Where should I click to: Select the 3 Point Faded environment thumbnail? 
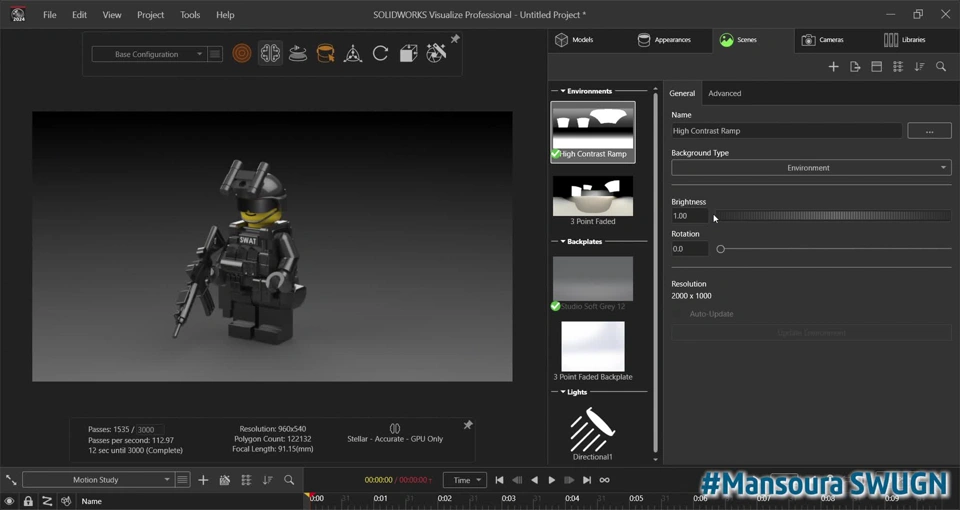(593, 197)
